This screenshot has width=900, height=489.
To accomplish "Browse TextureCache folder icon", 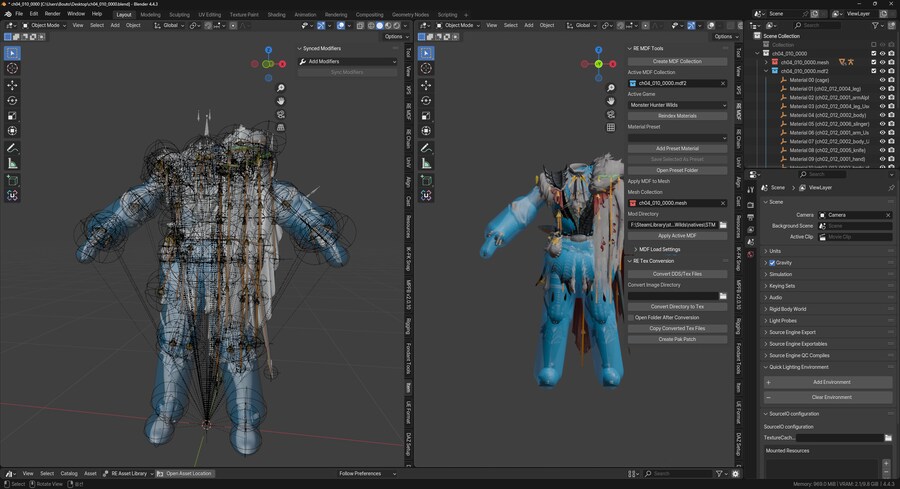I will [x=888, y=438].
